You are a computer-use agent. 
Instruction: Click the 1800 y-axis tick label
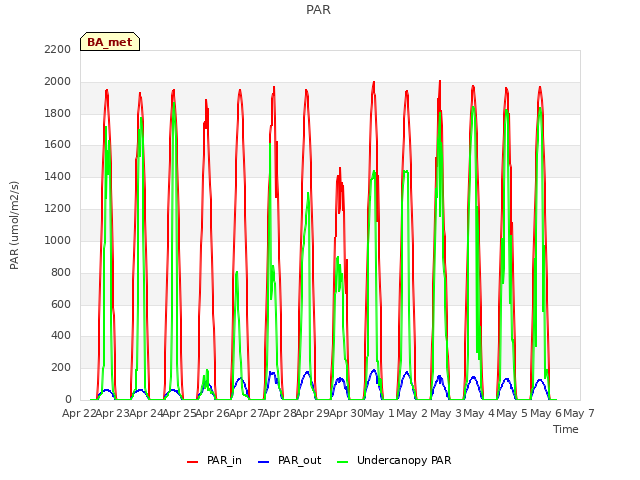point(58,113)
